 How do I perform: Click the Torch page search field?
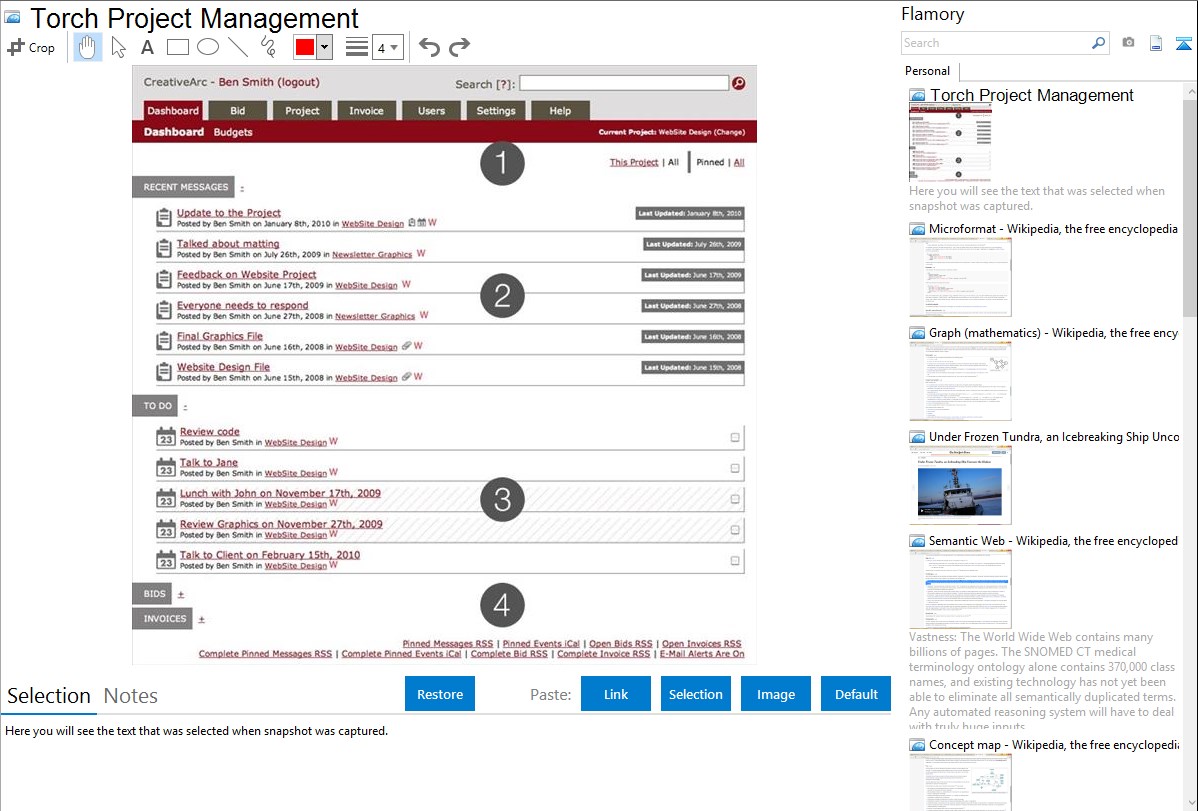(624, 83)
